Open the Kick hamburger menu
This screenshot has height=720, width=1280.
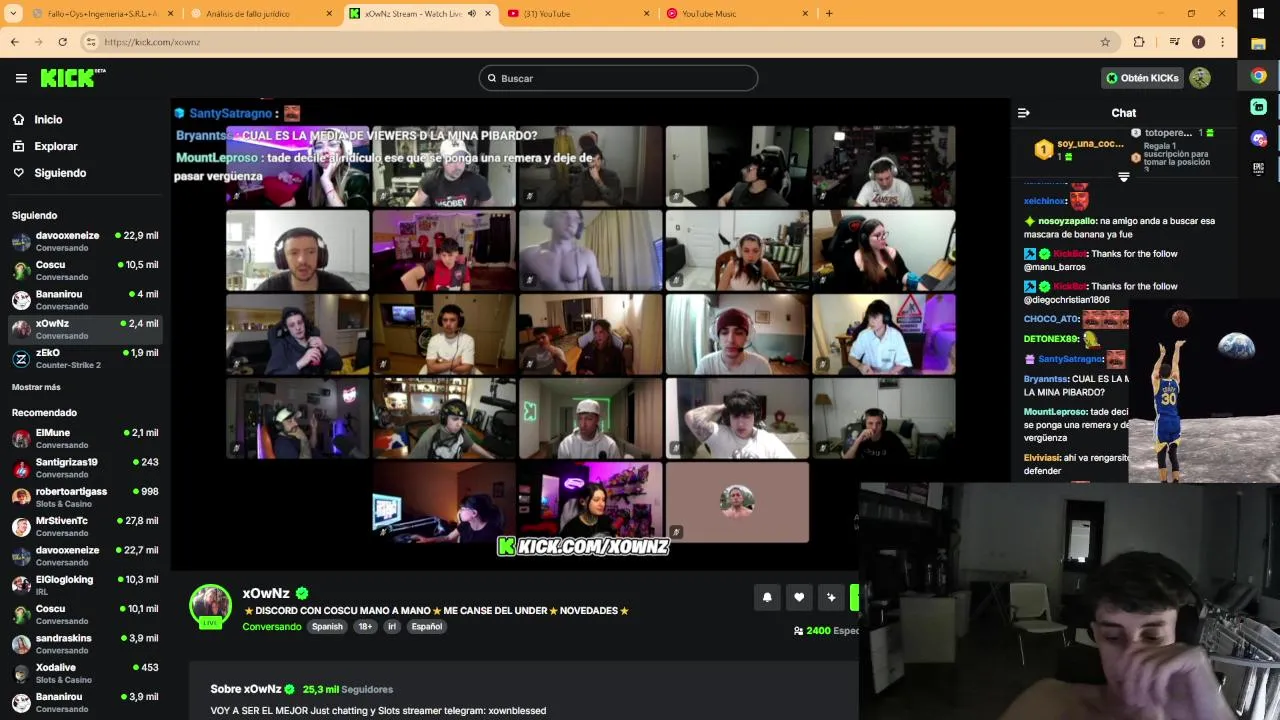point(21,78)
